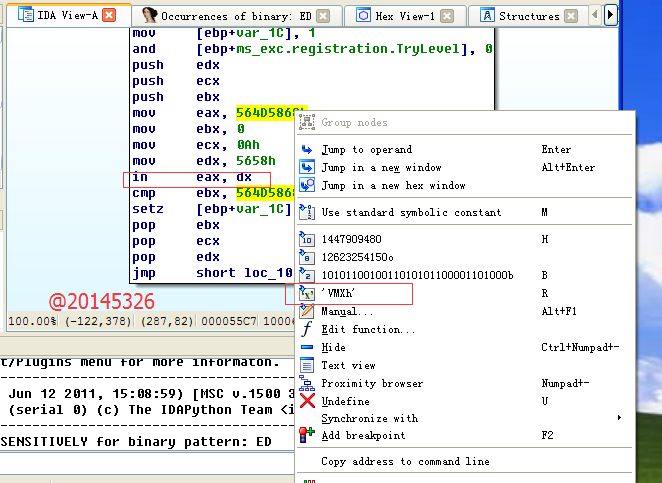Switch to Text view
Viewport: 662px width, 483px height.
pyautogui.click(x=348, y=366)
